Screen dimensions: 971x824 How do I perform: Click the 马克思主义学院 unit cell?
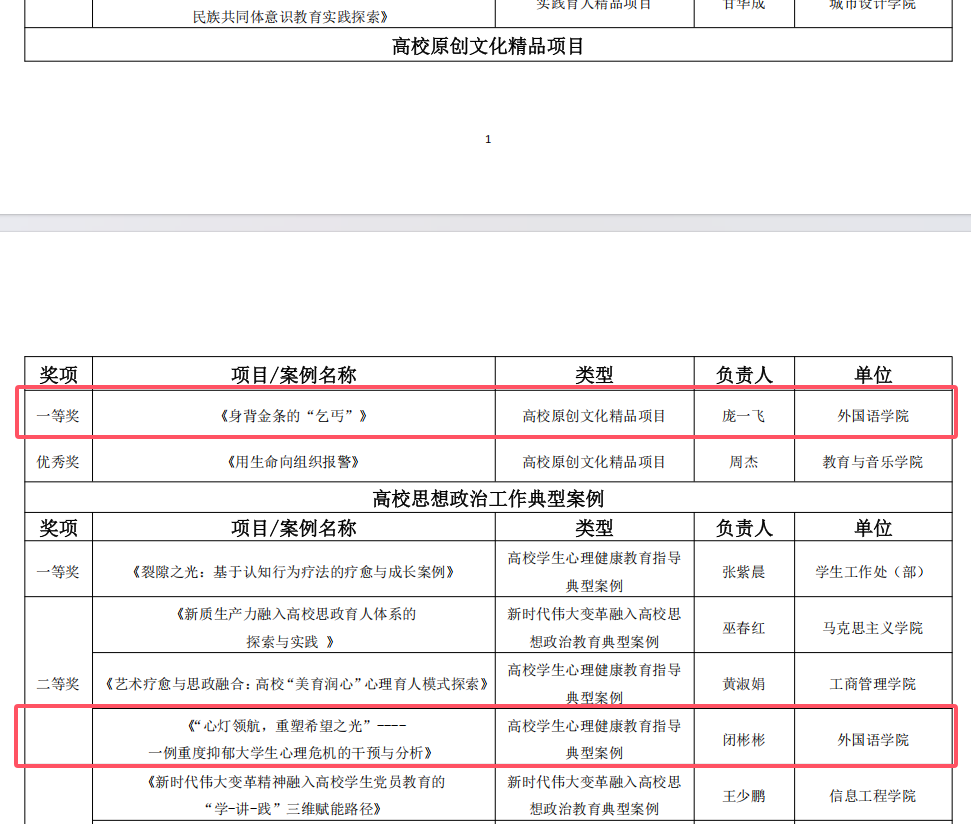coord(872,628)
